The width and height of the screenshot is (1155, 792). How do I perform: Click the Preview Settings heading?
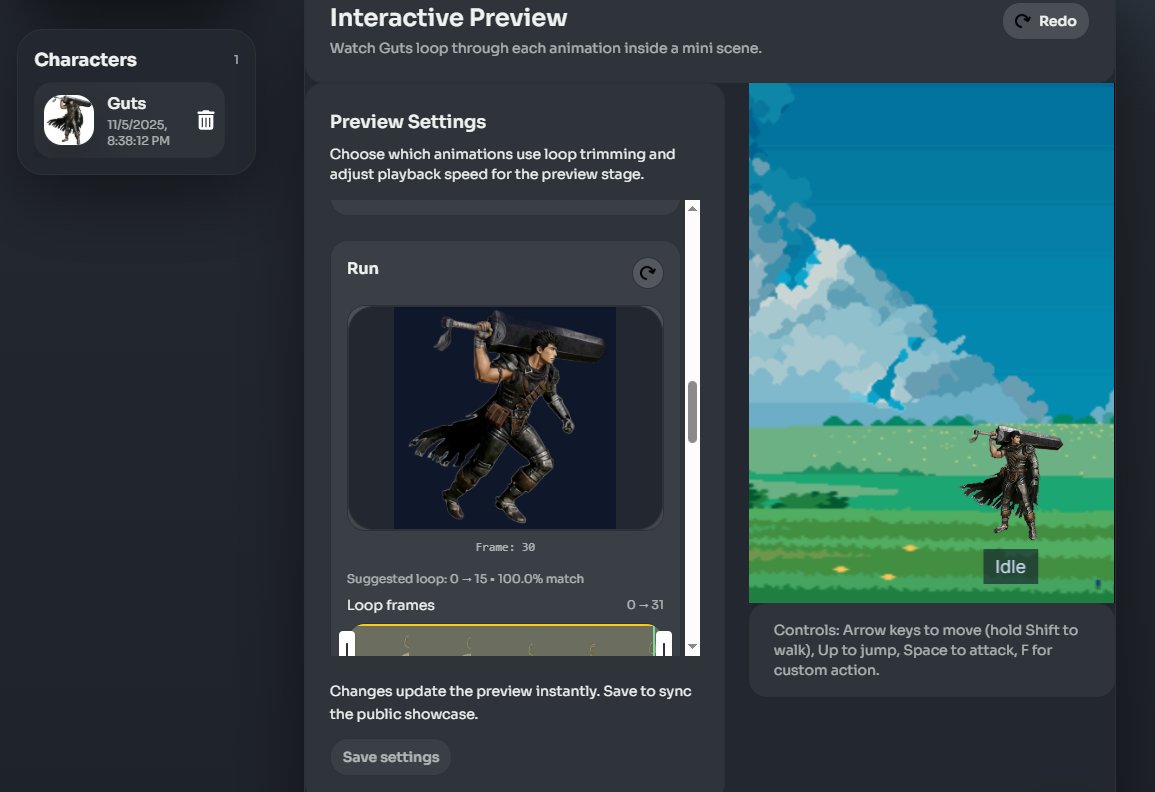(407, 122)
